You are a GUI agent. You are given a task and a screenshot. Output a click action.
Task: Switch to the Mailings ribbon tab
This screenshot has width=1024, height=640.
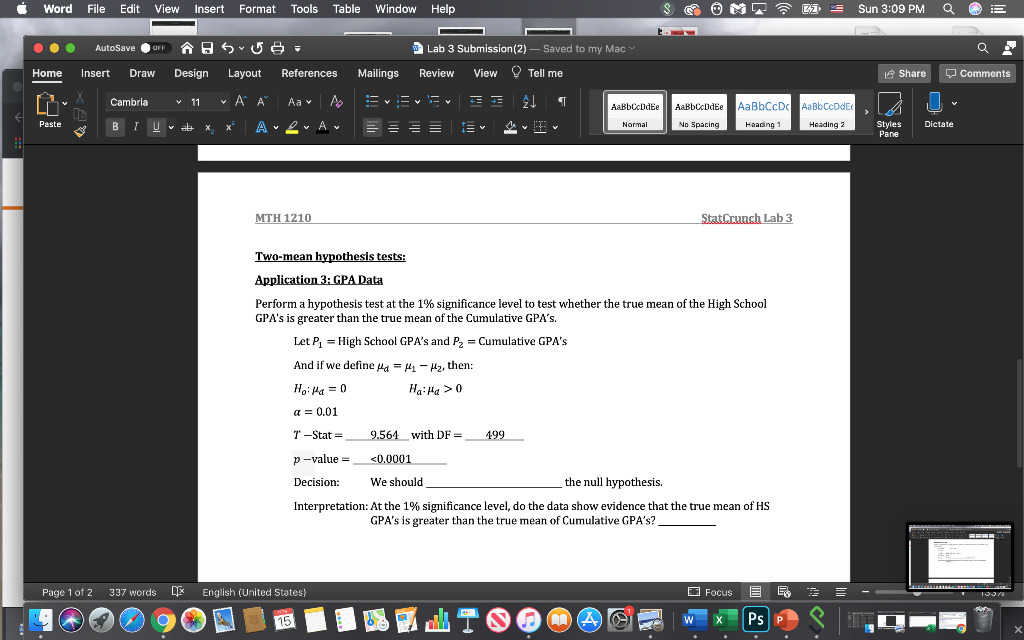(378, 72)
